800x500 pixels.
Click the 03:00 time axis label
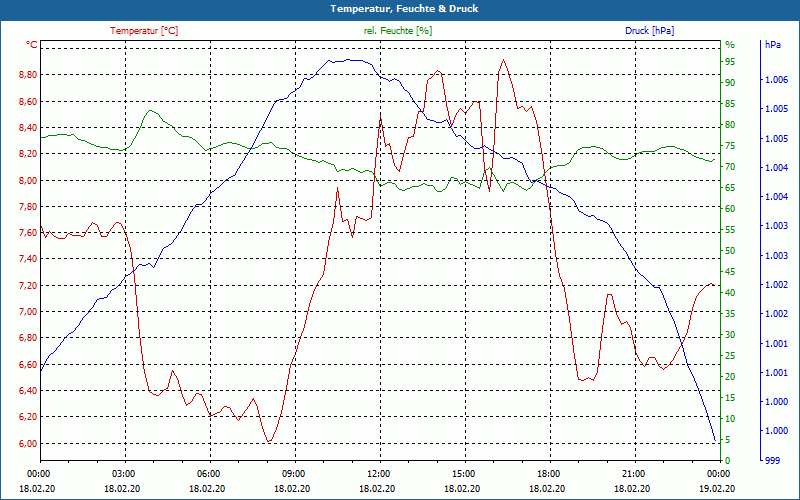pos(125,473)
